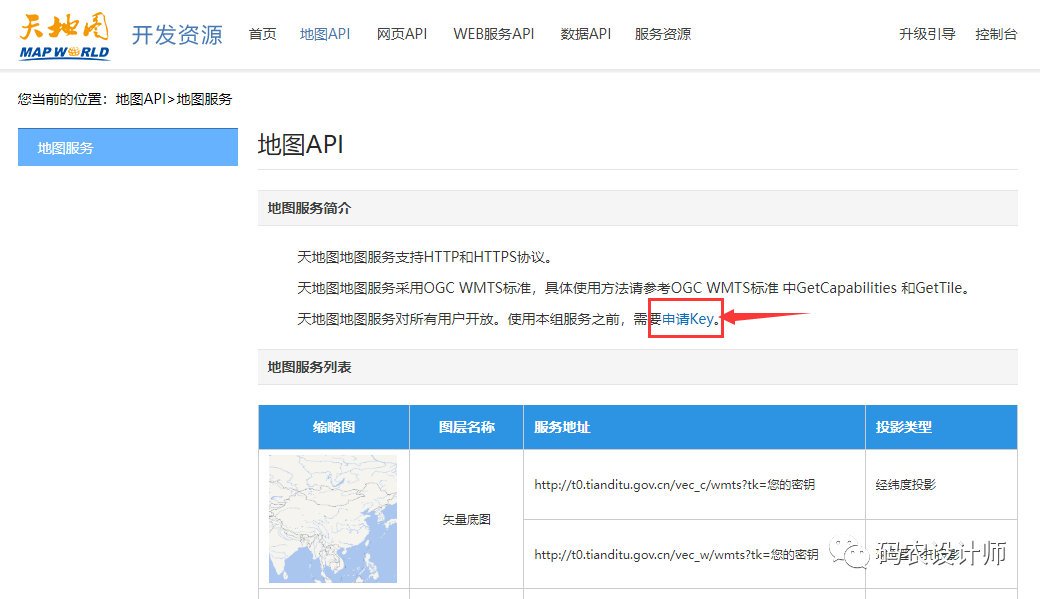Open the 控制台 console link
This screenshot has height=599, width=1040.
click(996, 34)
